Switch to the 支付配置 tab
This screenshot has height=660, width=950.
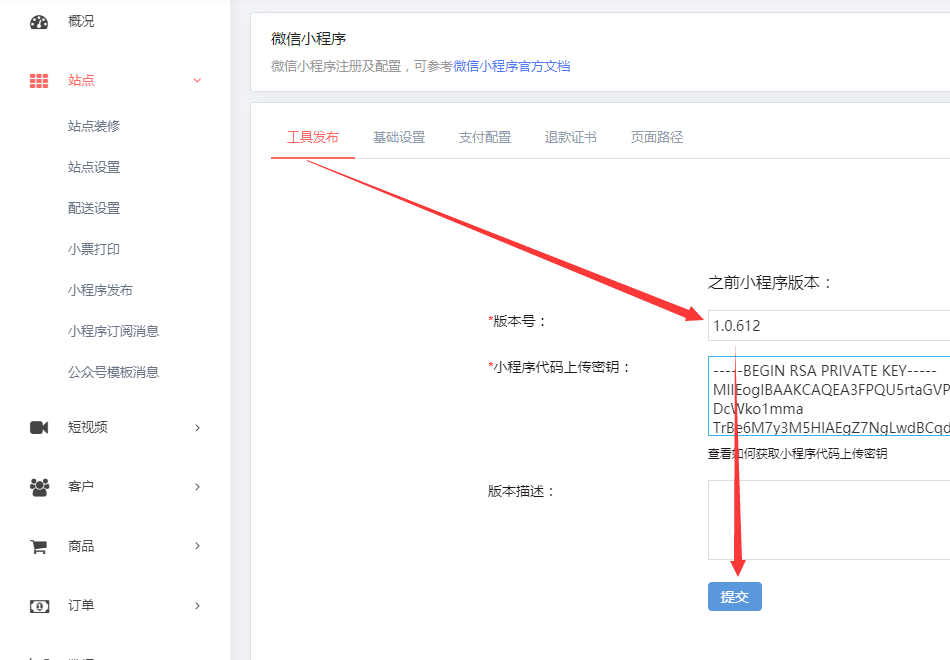pyautogui.click(x=485, y=138)
